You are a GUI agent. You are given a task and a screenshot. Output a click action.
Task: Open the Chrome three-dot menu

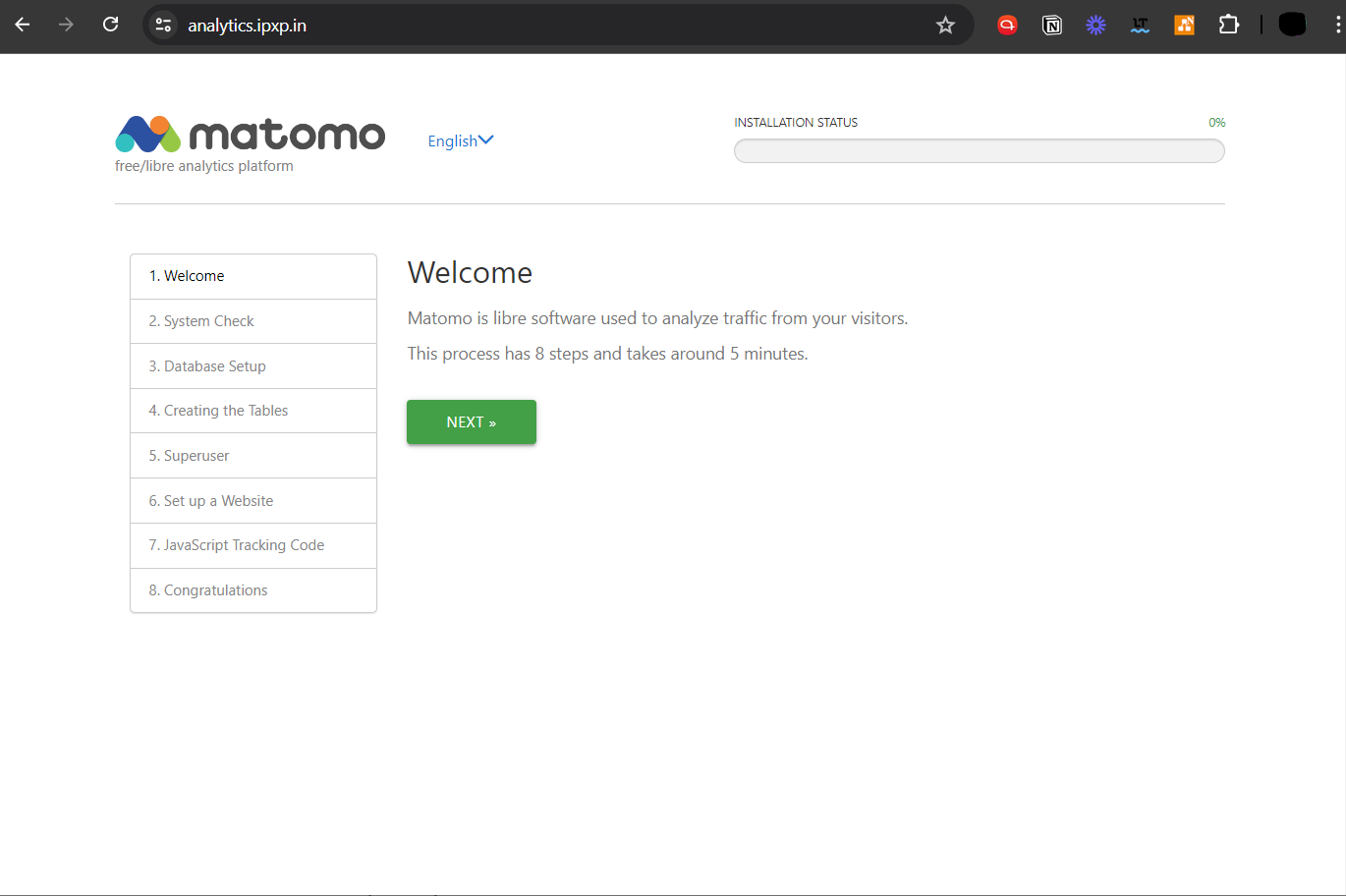1337,25
